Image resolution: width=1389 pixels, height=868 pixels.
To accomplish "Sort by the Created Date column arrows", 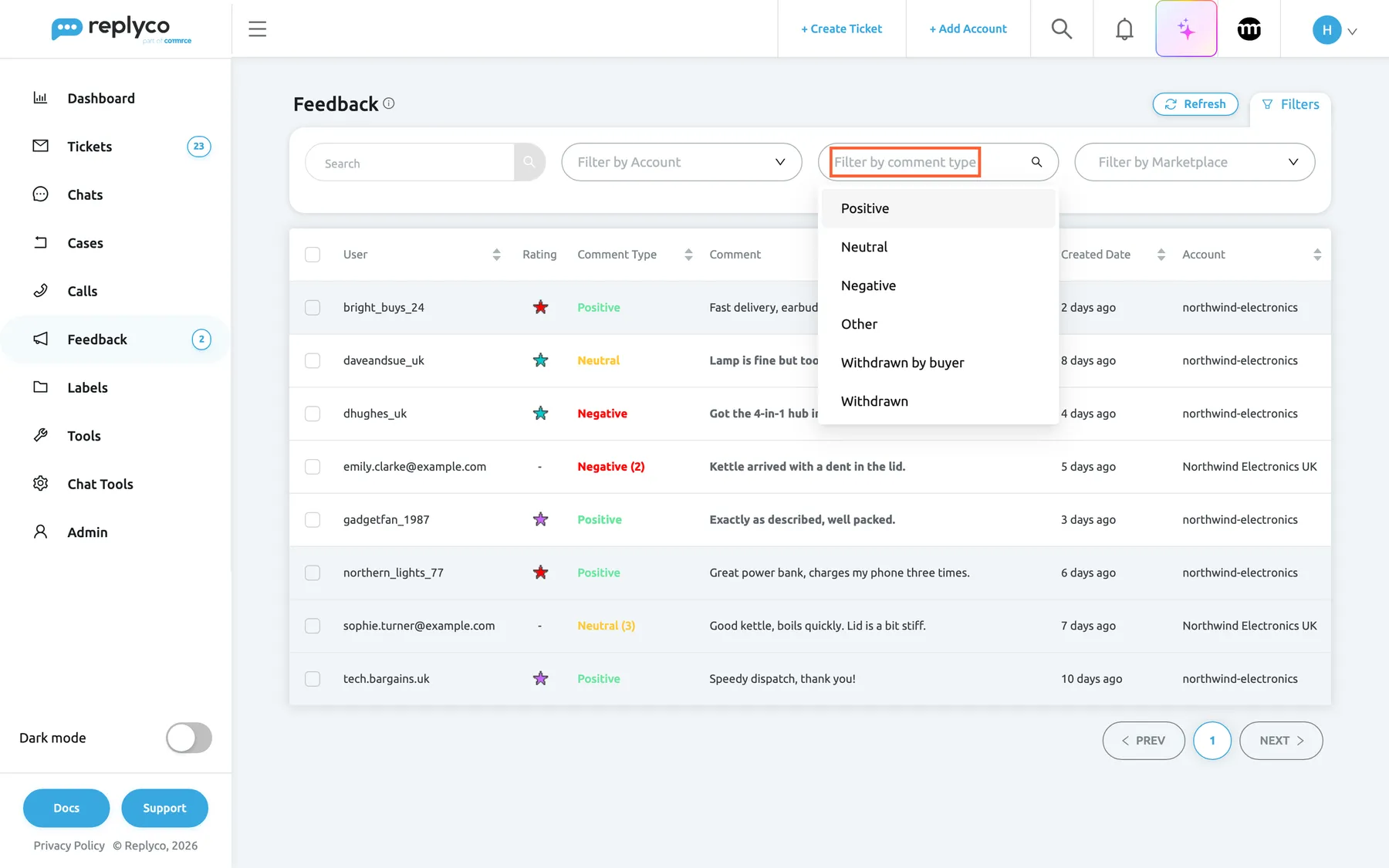I will click(x=1161, y=255).
